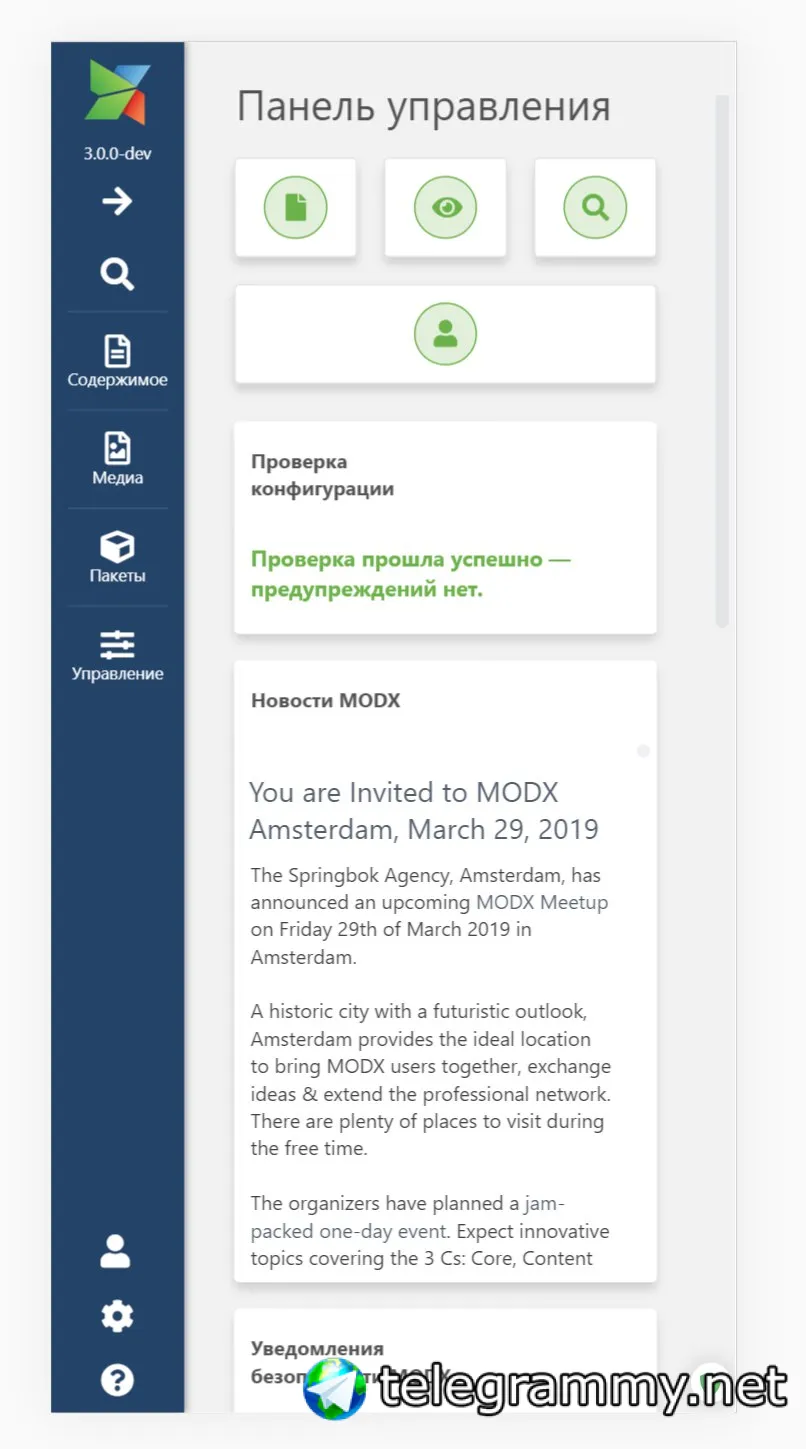The image size is (806, 1449).
Task: Click the Новости MODX widget header
Action: pyautogui.click(x=325, y=700)
